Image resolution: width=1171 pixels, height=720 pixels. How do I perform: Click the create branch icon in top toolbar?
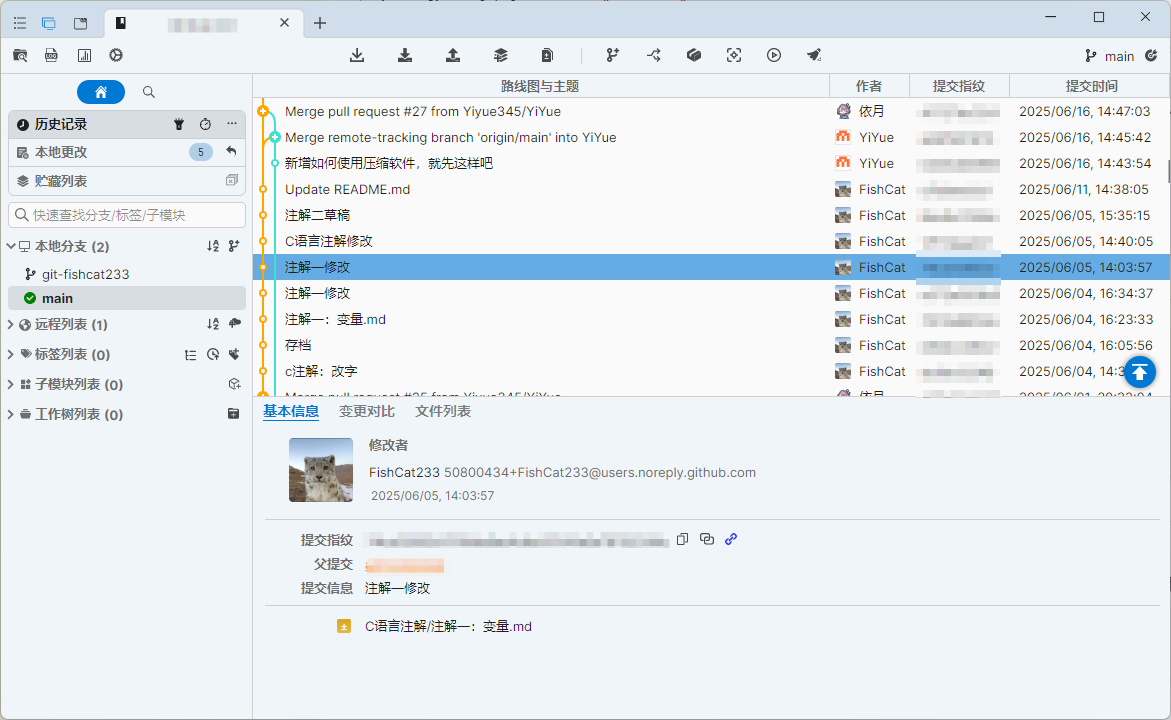[613, 56]
